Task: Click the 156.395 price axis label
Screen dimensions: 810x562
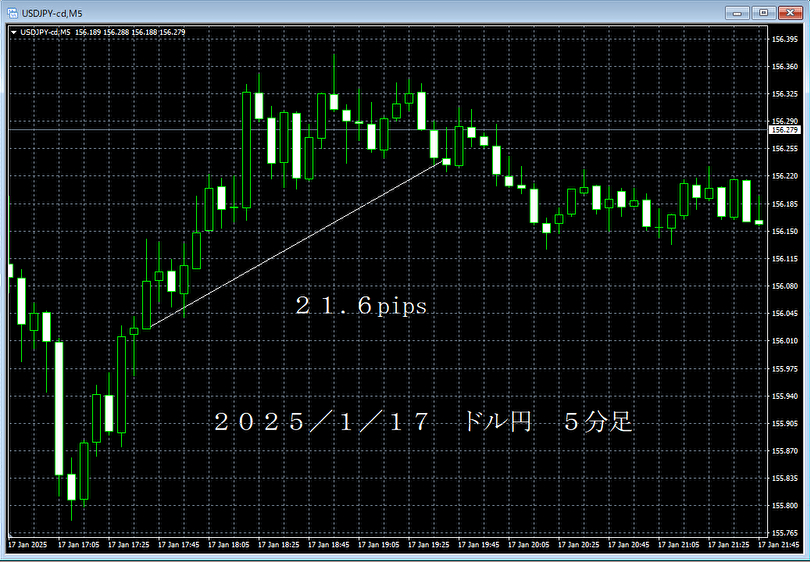Action: 785,39
